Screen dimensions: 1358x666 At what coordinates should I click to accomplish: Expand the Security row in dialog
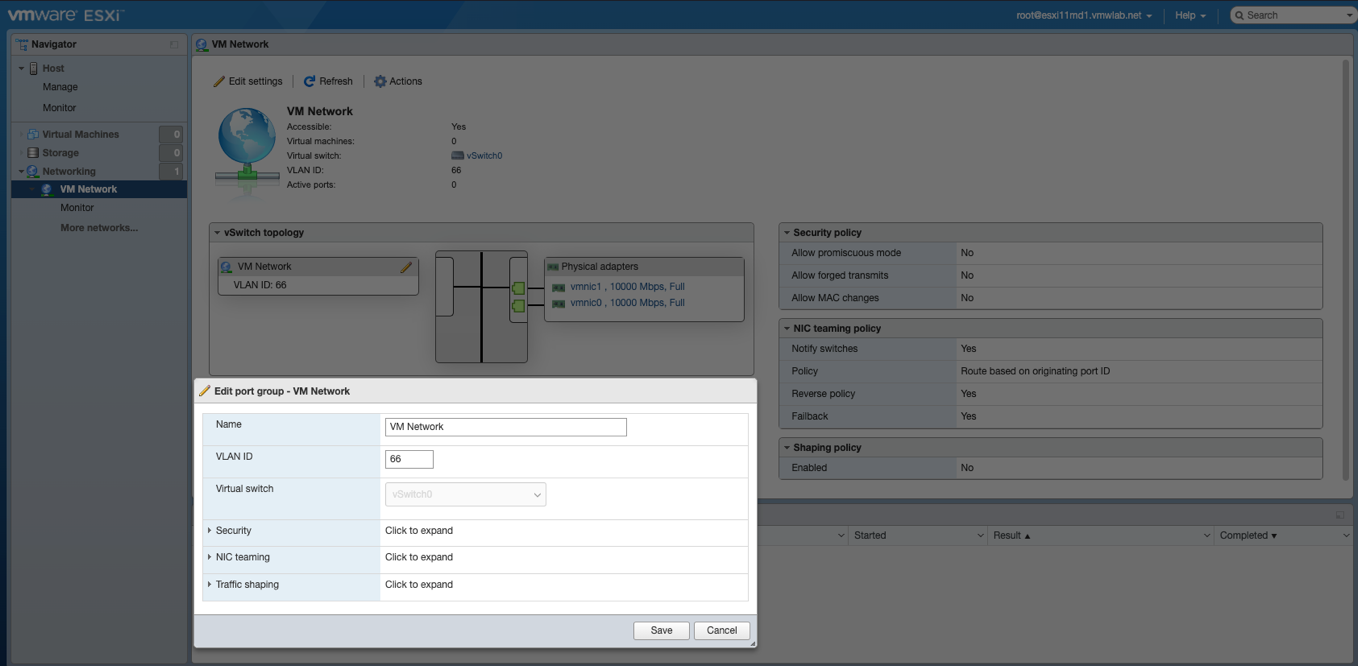point(209,530)
